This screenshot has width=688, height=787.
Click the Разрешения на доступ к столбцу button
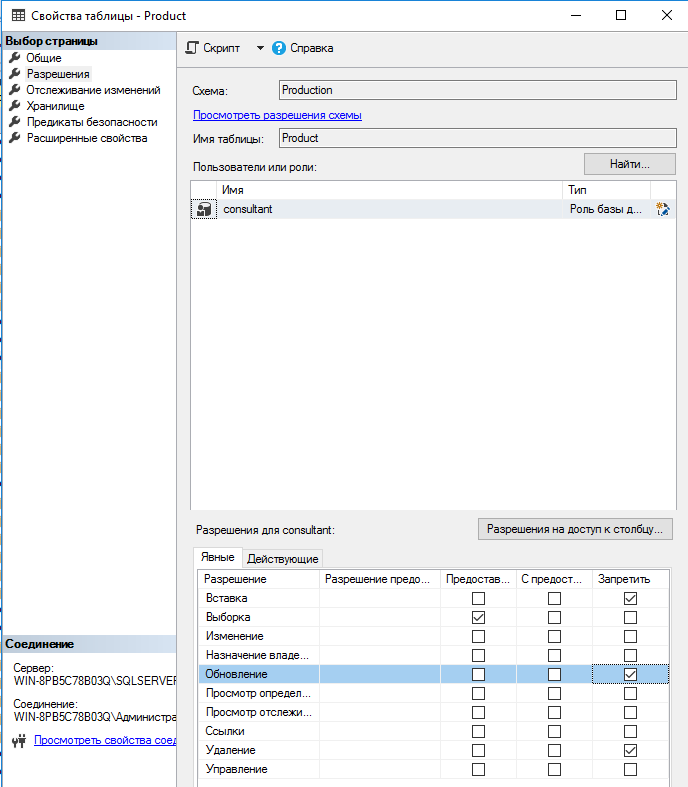coord(575,529)
